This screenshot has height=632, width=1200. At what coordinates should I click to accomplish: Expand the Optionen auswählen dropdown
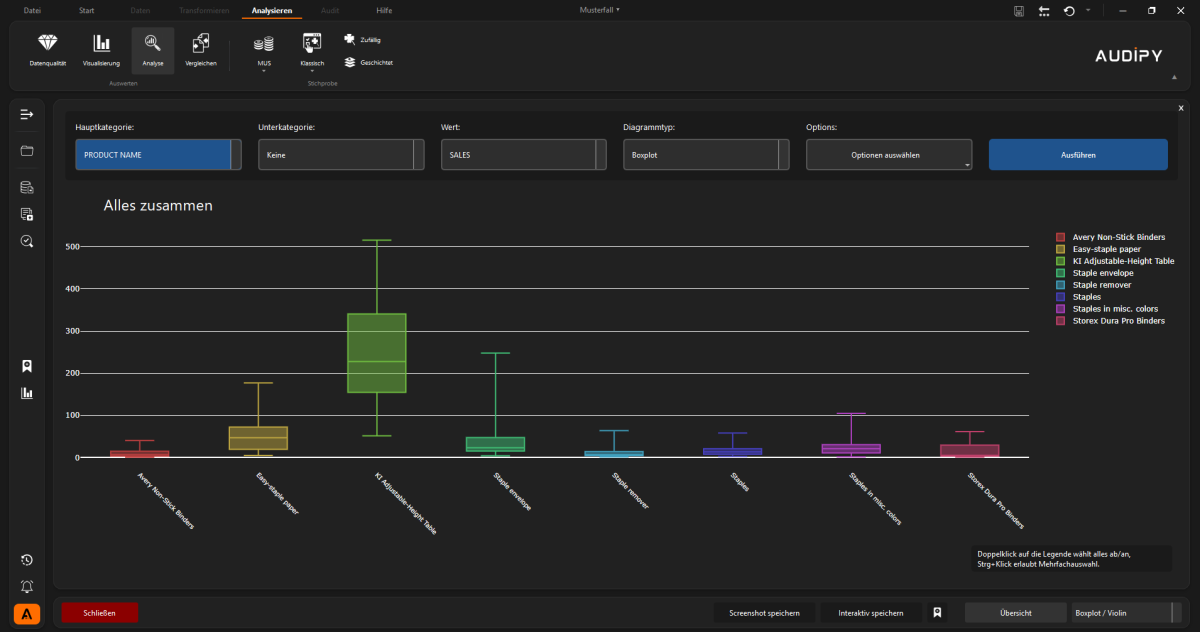click(x=888, y=155)
